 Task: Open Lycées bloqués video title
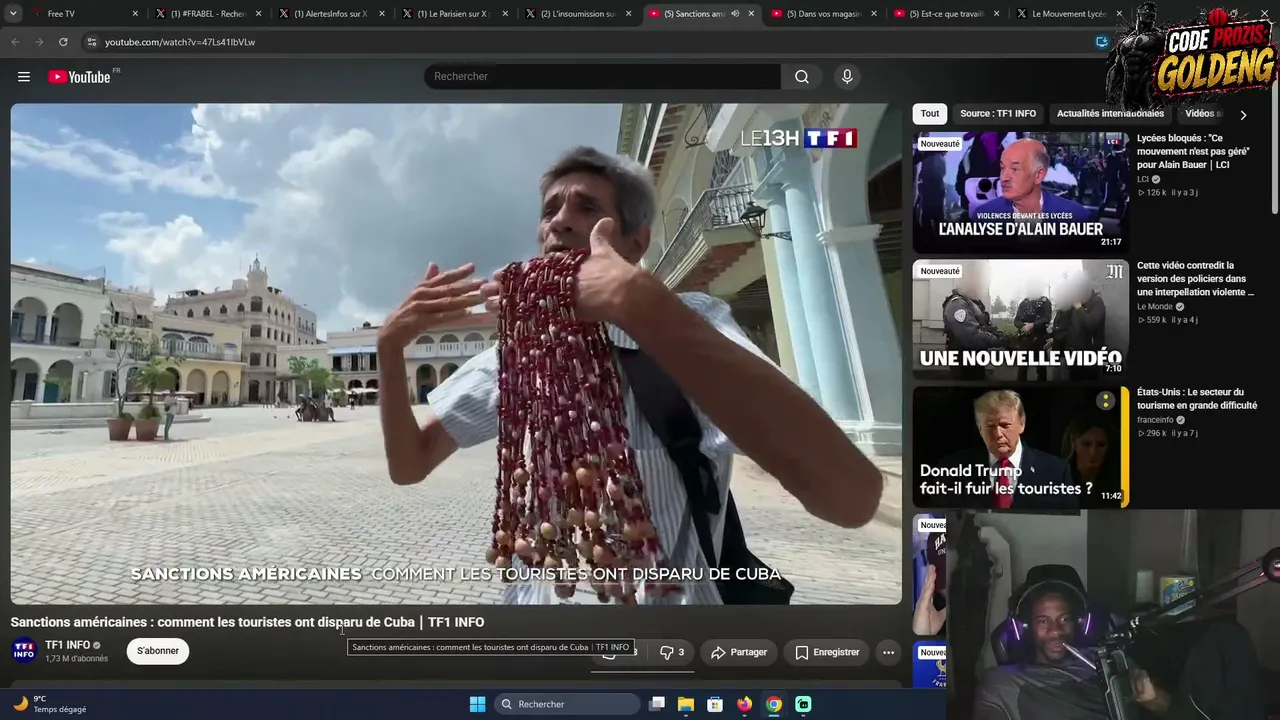(1193, 151)
